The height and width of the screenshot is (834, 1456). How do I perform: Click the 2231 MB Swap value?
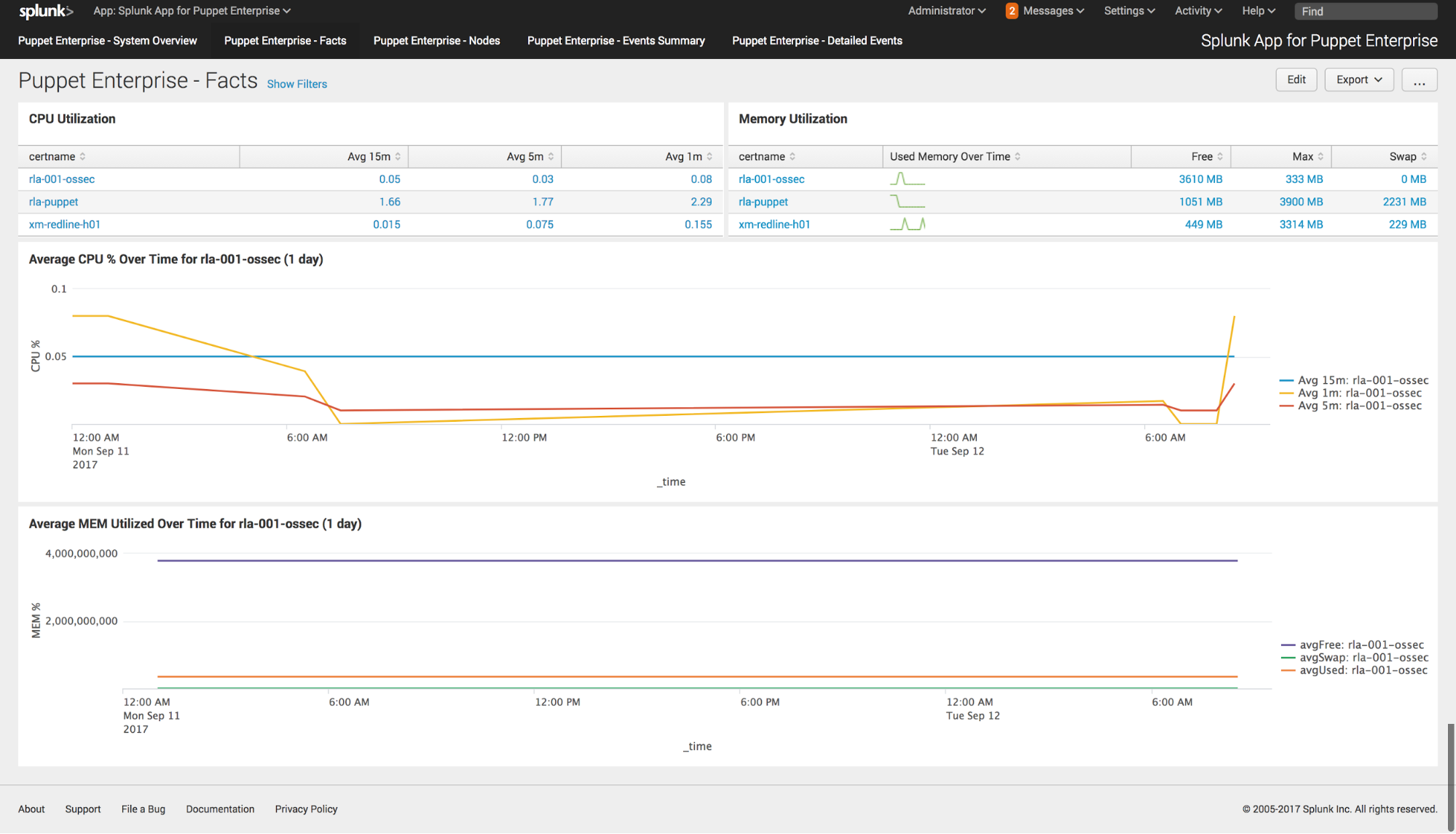pyautogui.click(x=1404, y=202)
